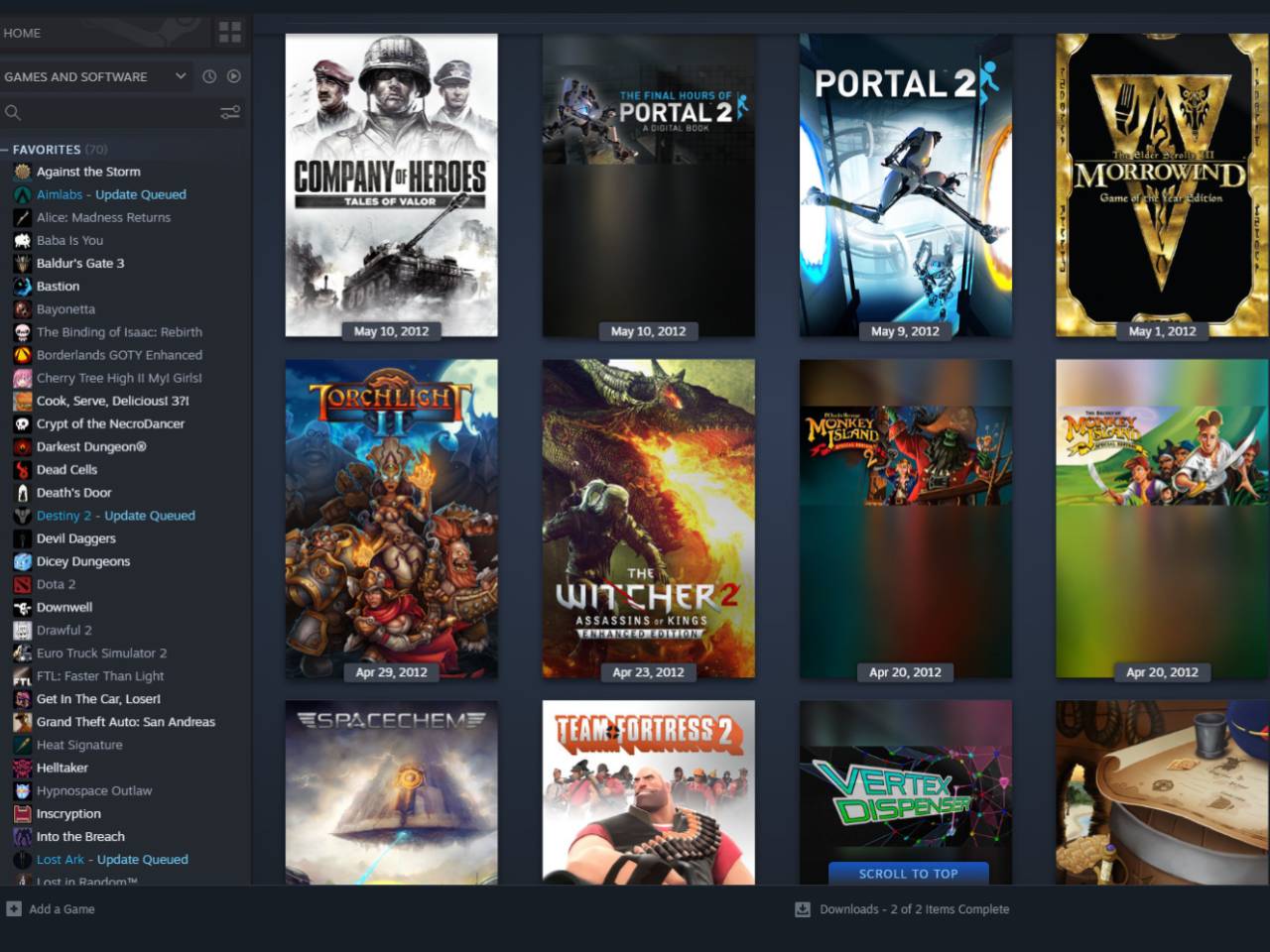
Task: Open the Torchlight II cover
Action: click(x=391, y=519)
